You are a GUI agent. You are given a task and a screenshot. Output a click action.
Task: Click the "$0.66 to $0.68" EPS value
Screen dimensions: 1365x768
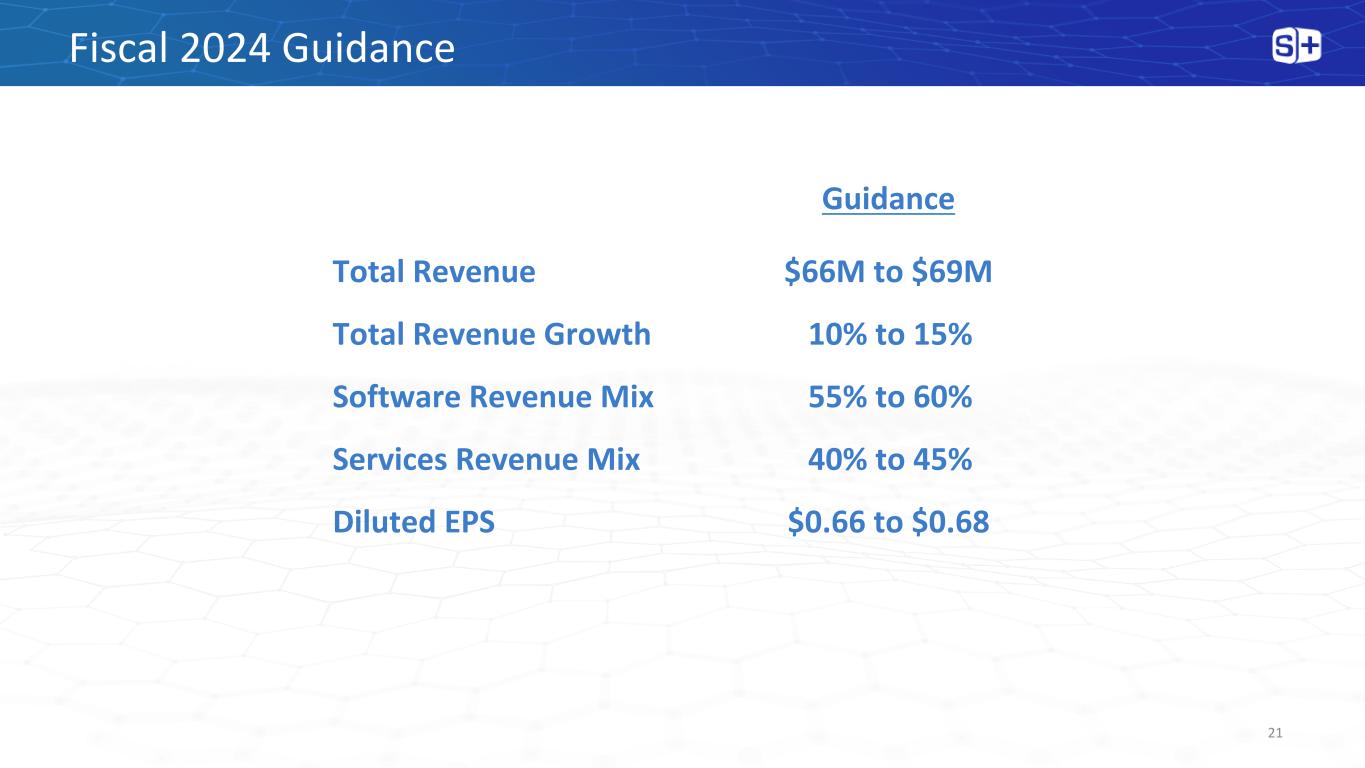888,521
